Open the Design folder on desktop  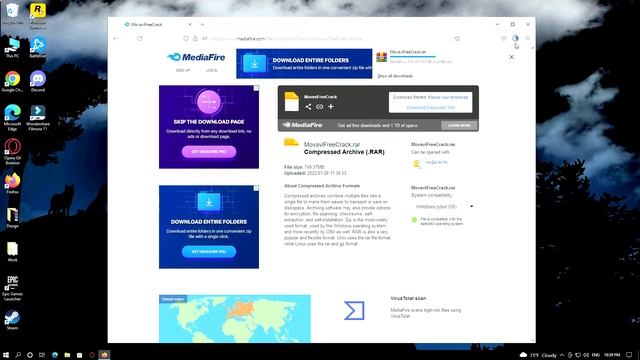(12, 218)
